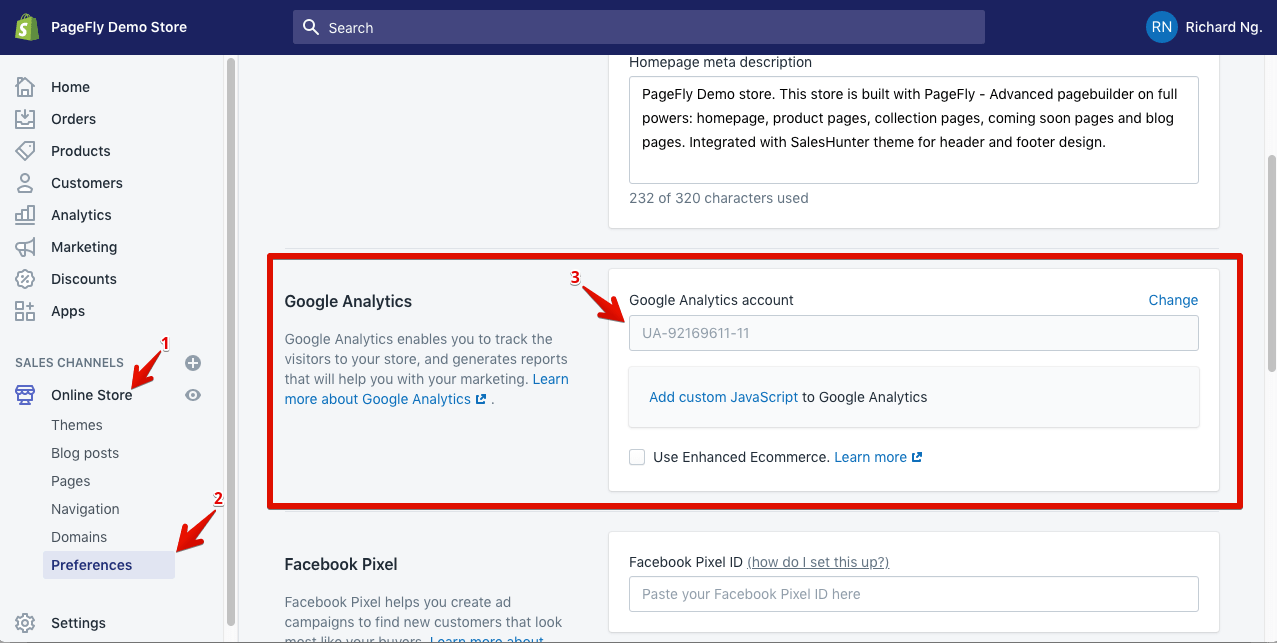Click the Online Store storefront icon
Viewport: 1277px width, 643px height.
tap(25, 395)
